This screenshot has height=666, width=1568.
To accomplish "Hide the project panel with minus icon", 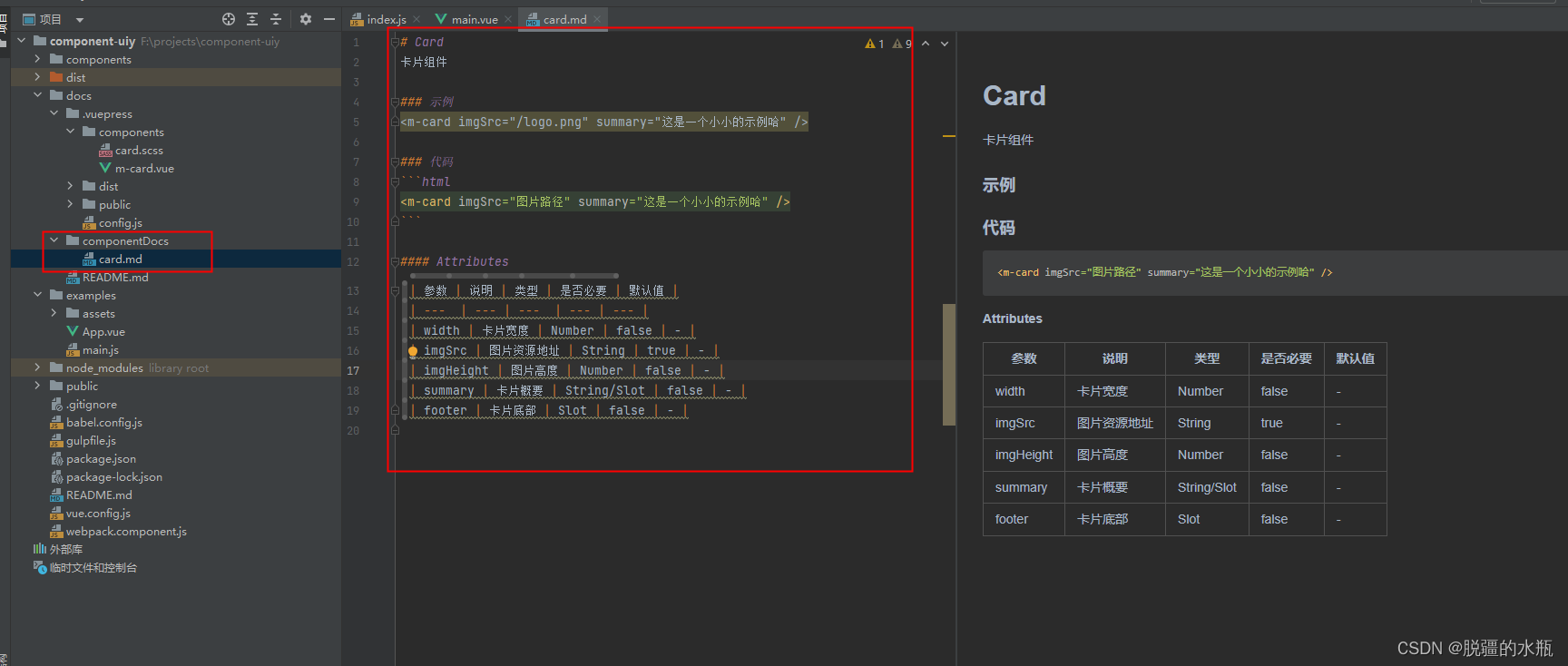I will [x=329, y=19].
